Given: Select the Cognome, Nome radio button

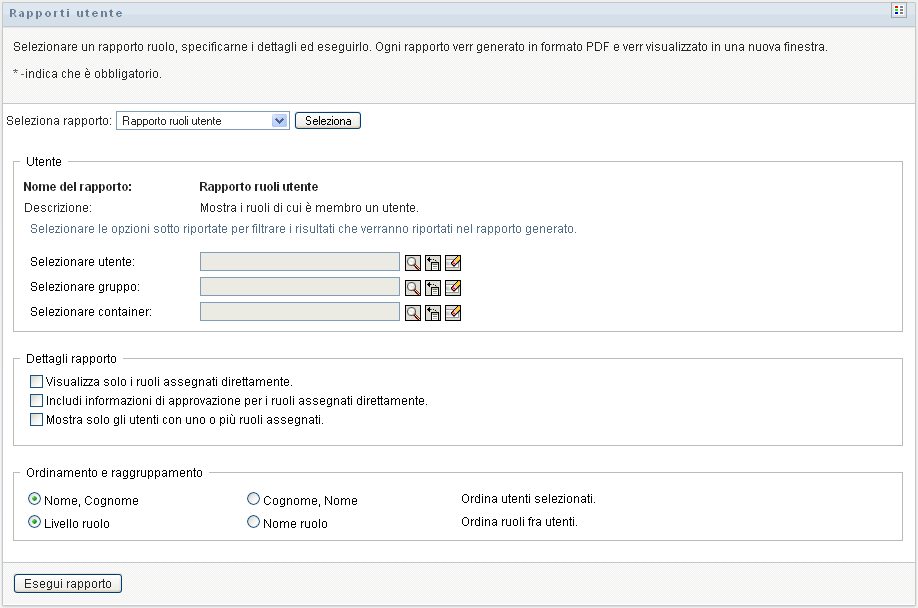Looking at the screenshot, I should (x=253, y=499).
